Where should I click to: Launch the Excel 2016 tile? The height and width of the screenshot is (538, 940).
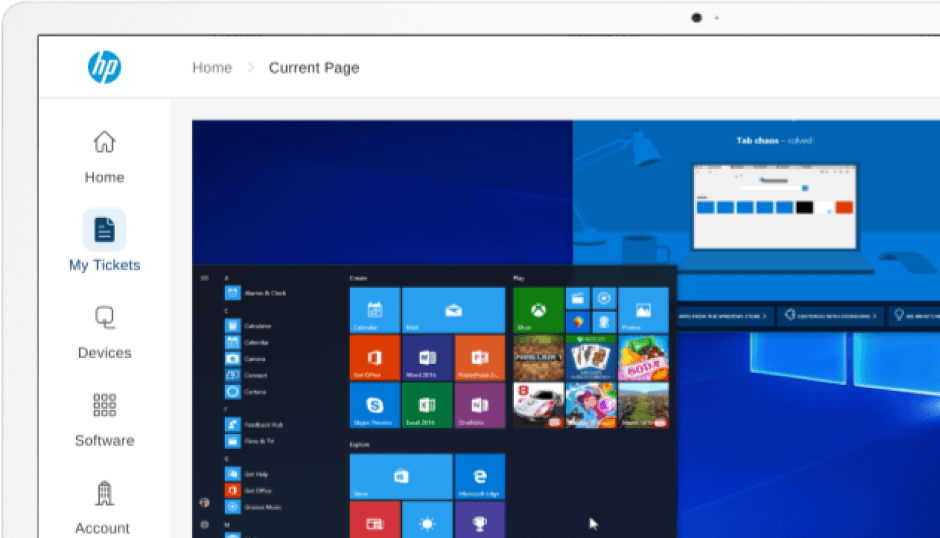(x=427, y=405)
